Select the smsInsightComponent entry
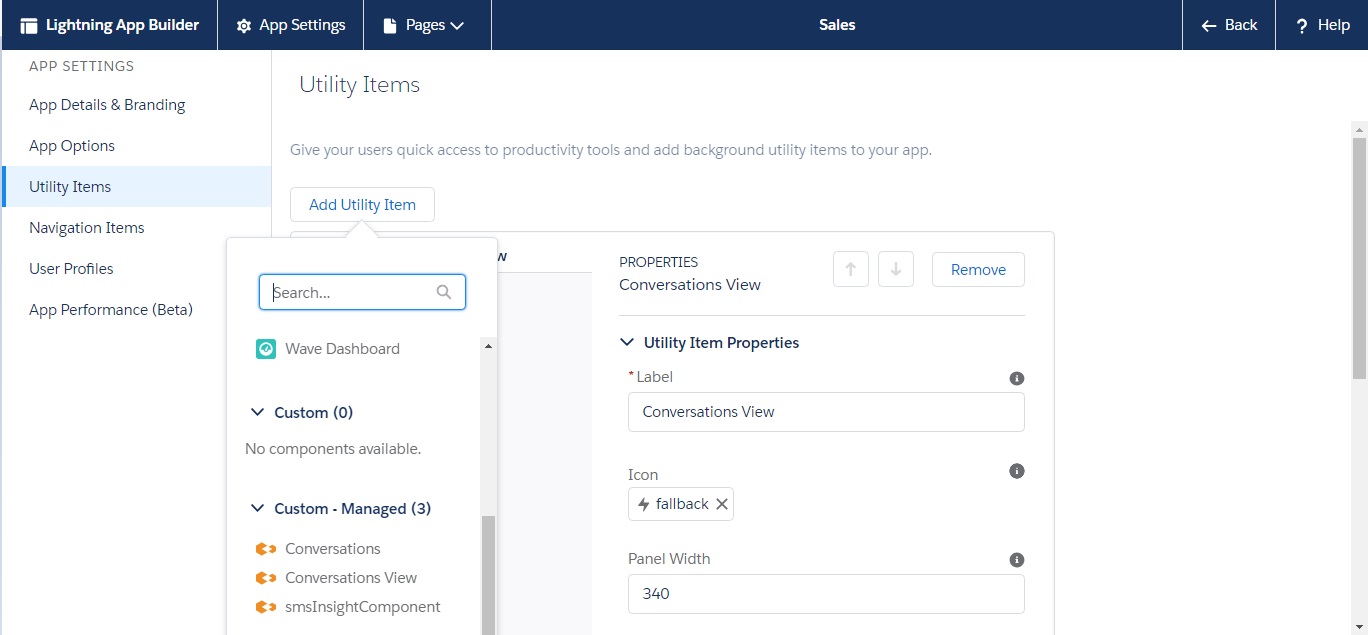This screenshot has width=1368, height=635. 361,607
